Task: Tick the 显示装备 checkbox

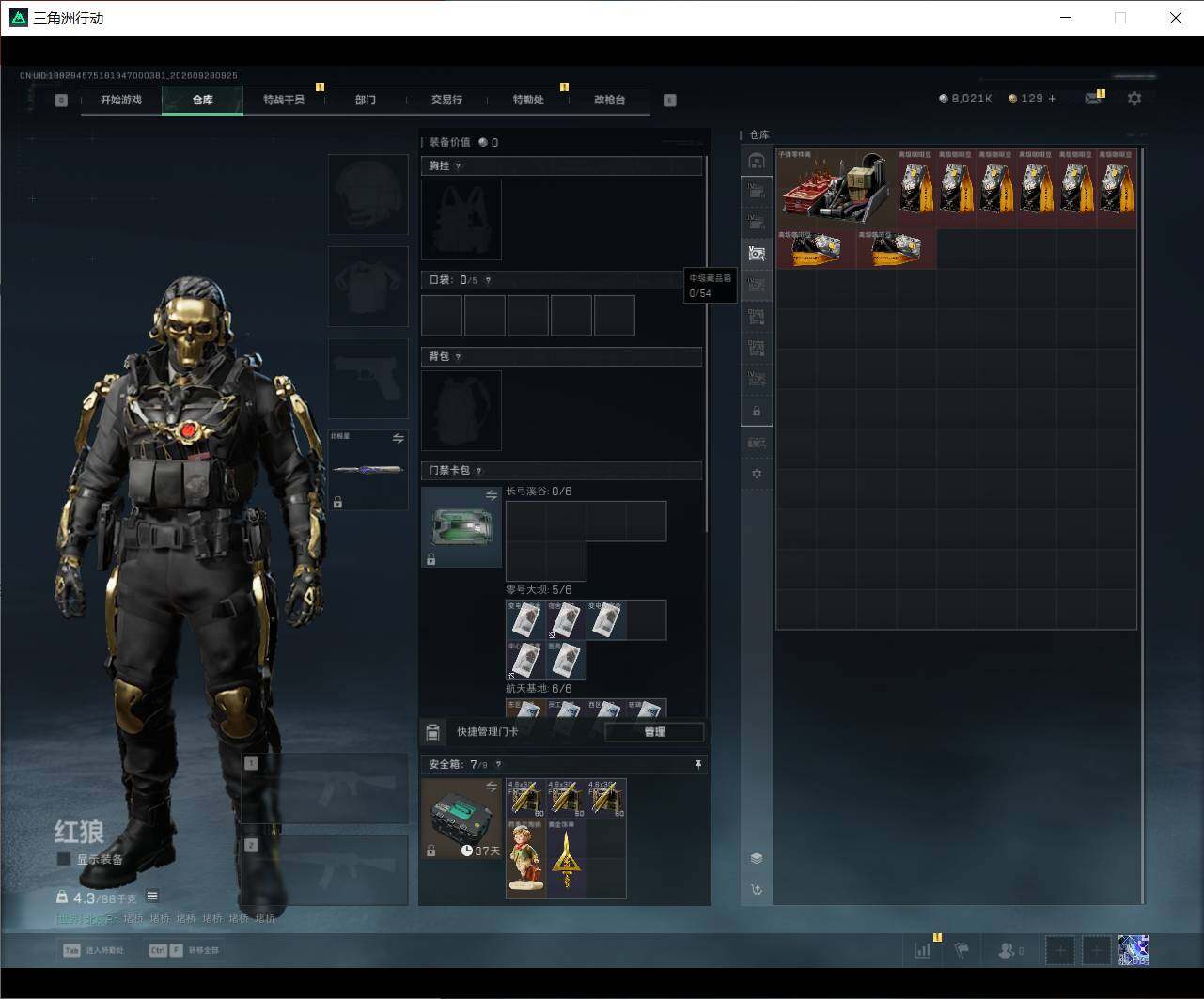Action: pos(64,859)
